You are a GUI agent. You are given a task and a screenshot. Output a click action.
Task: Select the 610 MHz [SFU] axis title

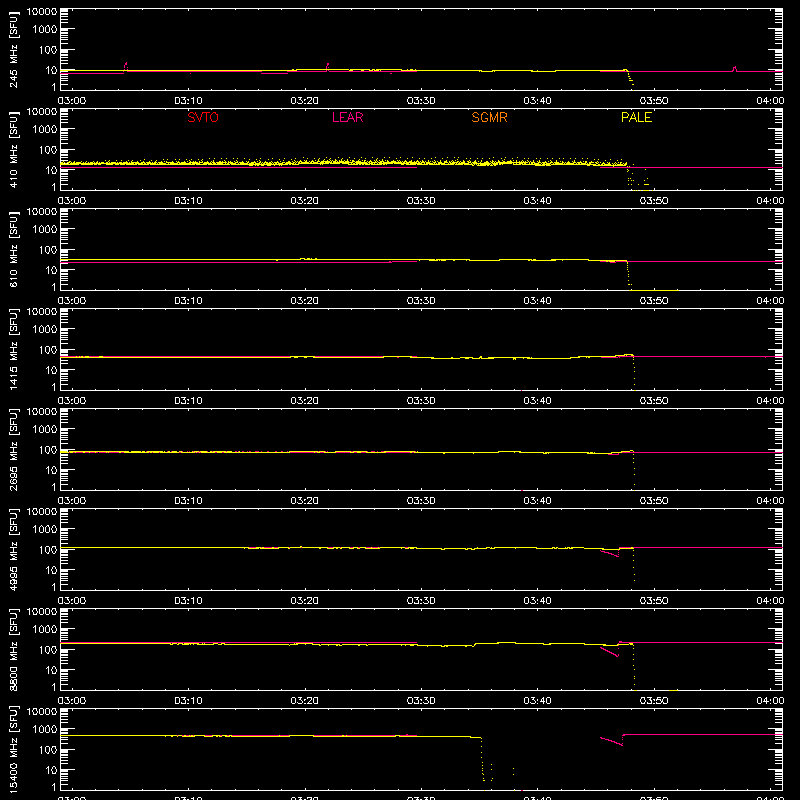(x=14, y=249)
